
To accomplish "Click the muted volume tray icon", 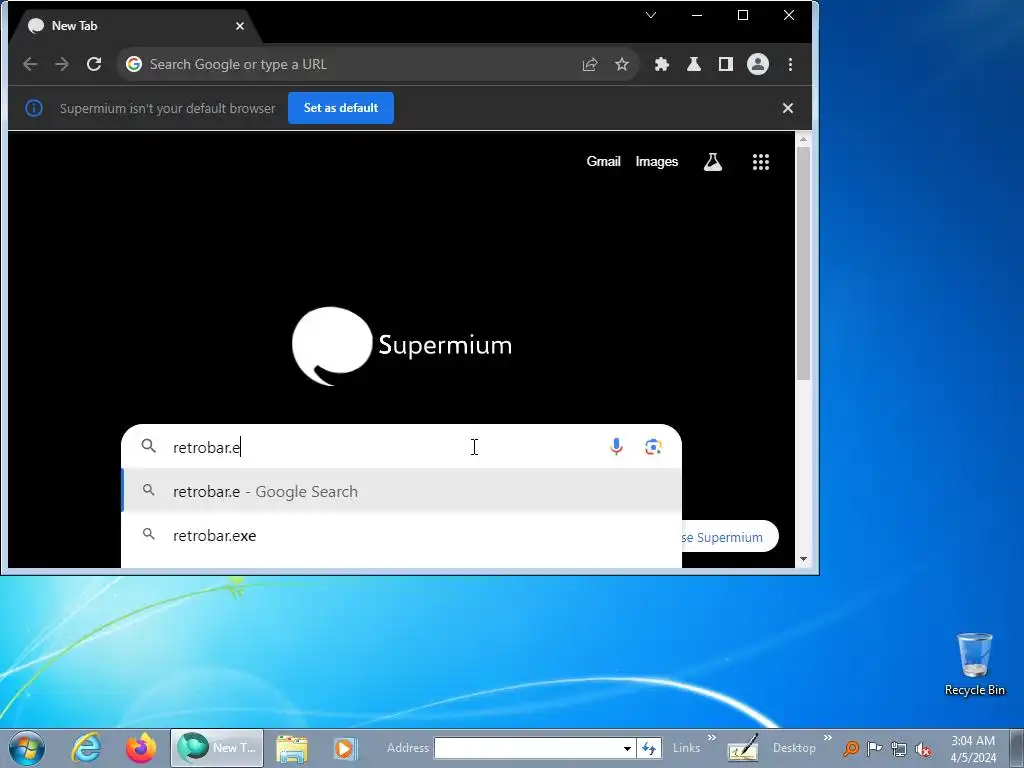I will click(923, 748).
